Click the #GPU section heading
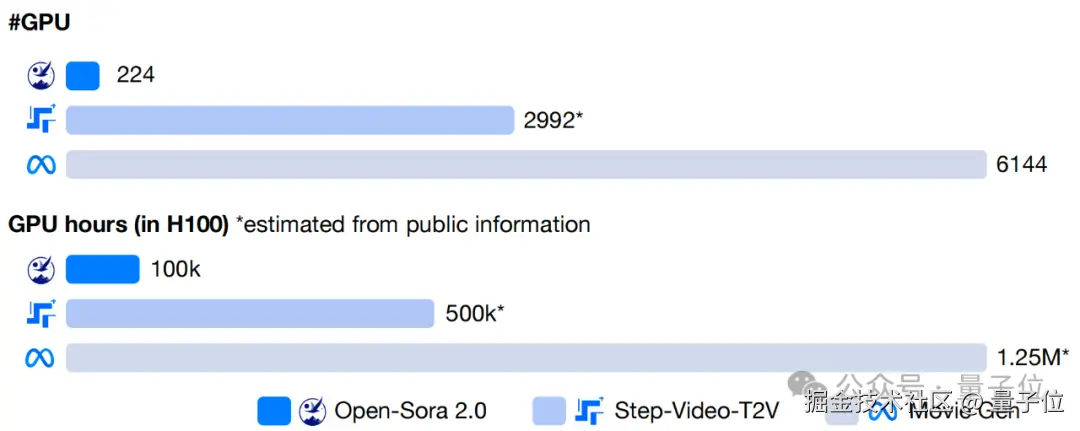The image size is (1080, 431). [x=39, y=22]
